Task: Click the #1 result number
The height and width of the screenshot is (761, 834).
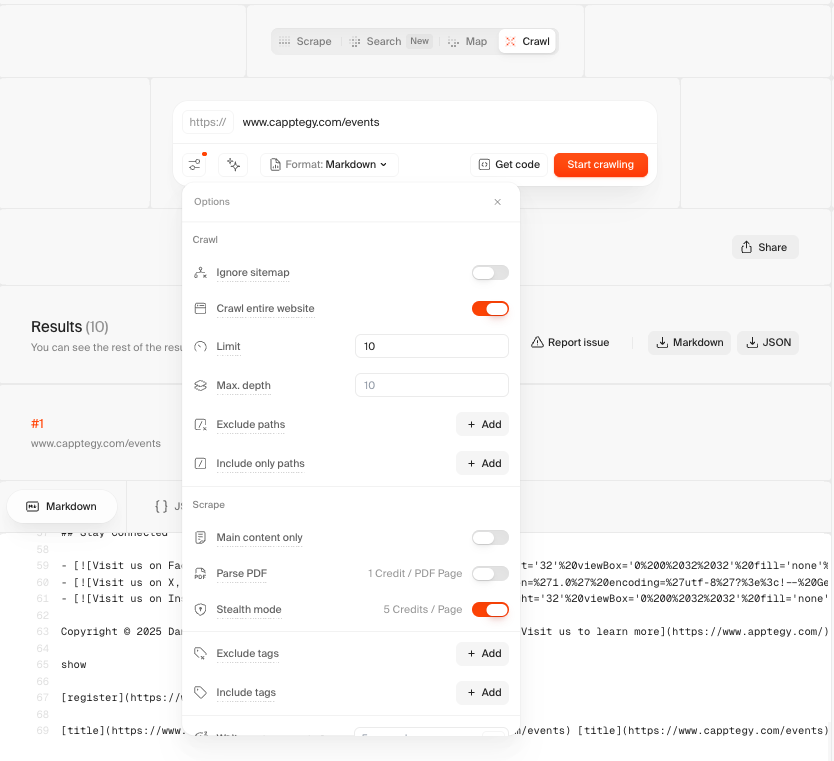Action: (x=37, y=424)
